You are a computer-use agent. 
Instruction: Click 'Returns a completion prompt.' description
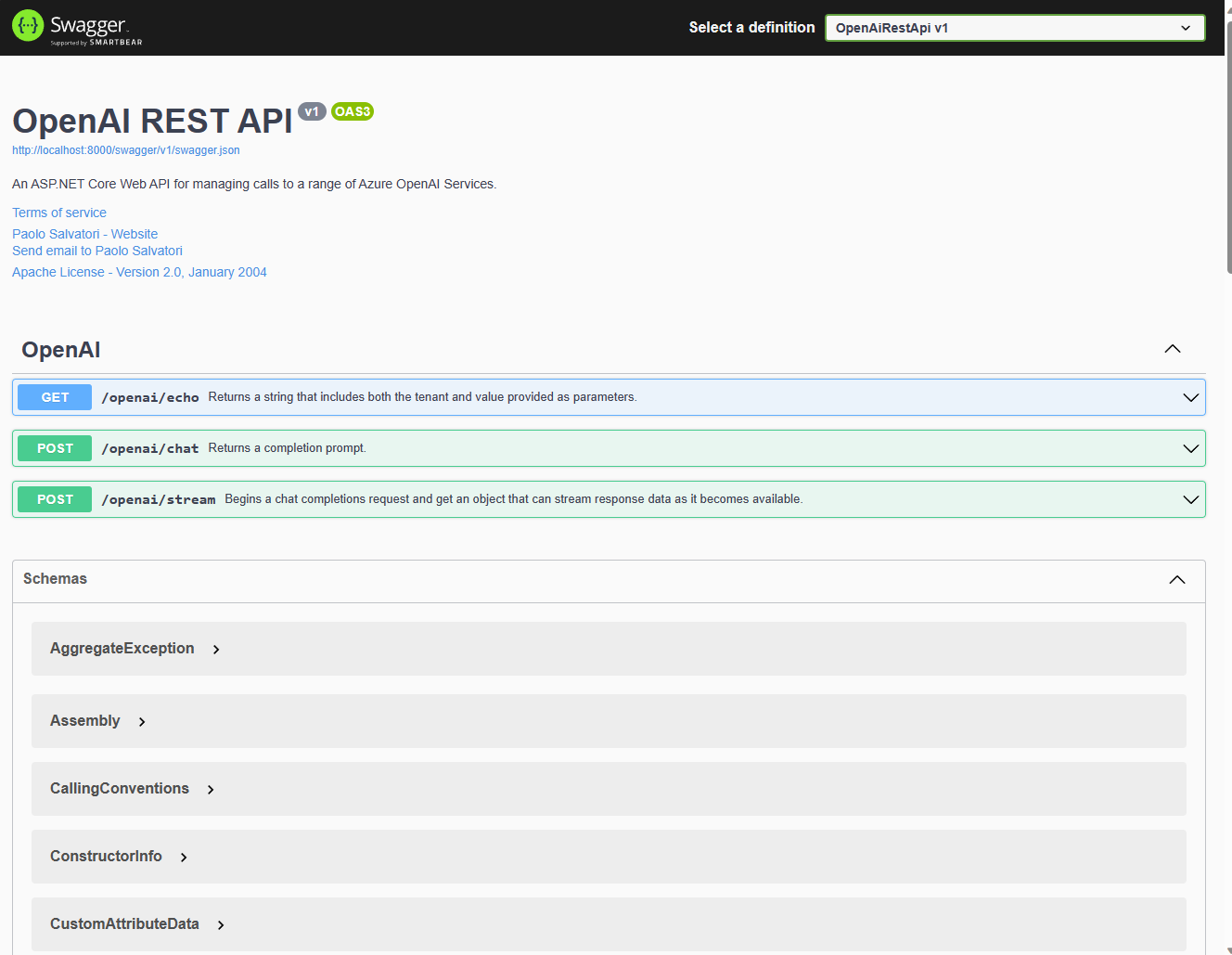[x=287, y=448]
